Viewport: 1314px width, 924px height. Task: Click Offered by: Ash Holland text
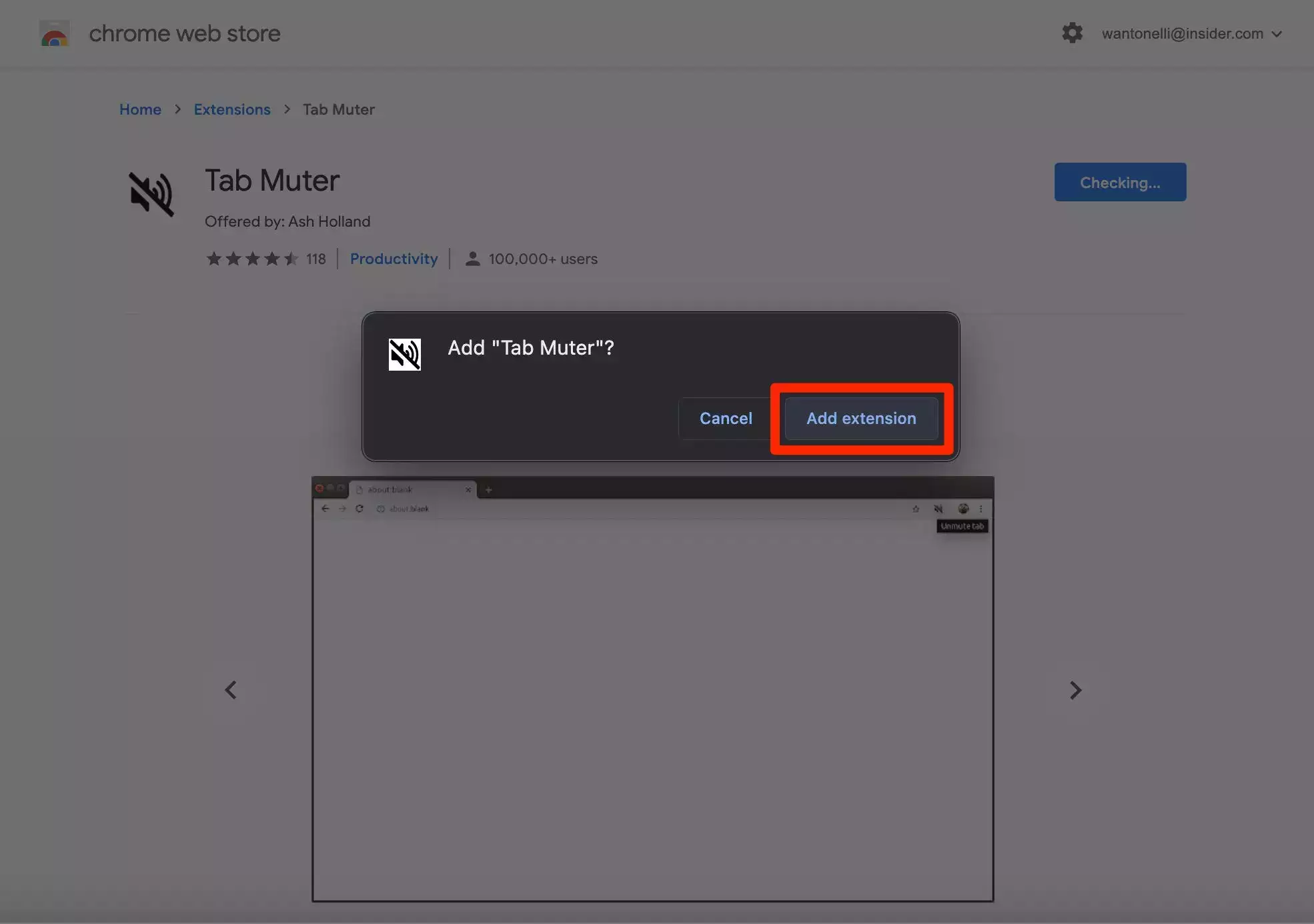pos(287,221)
